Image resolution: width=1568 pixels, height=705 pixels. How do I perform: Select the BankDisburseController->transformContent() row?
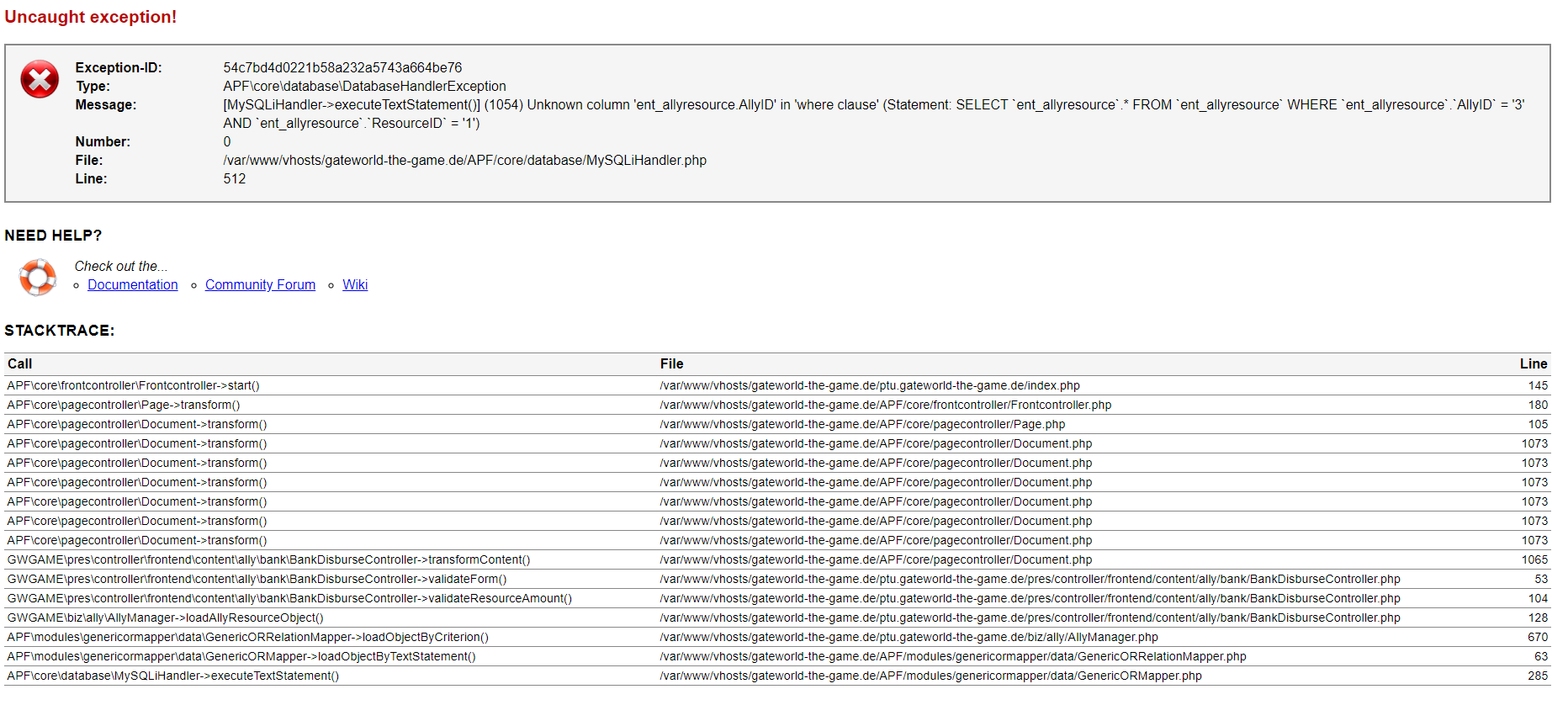tap(268, 560)
